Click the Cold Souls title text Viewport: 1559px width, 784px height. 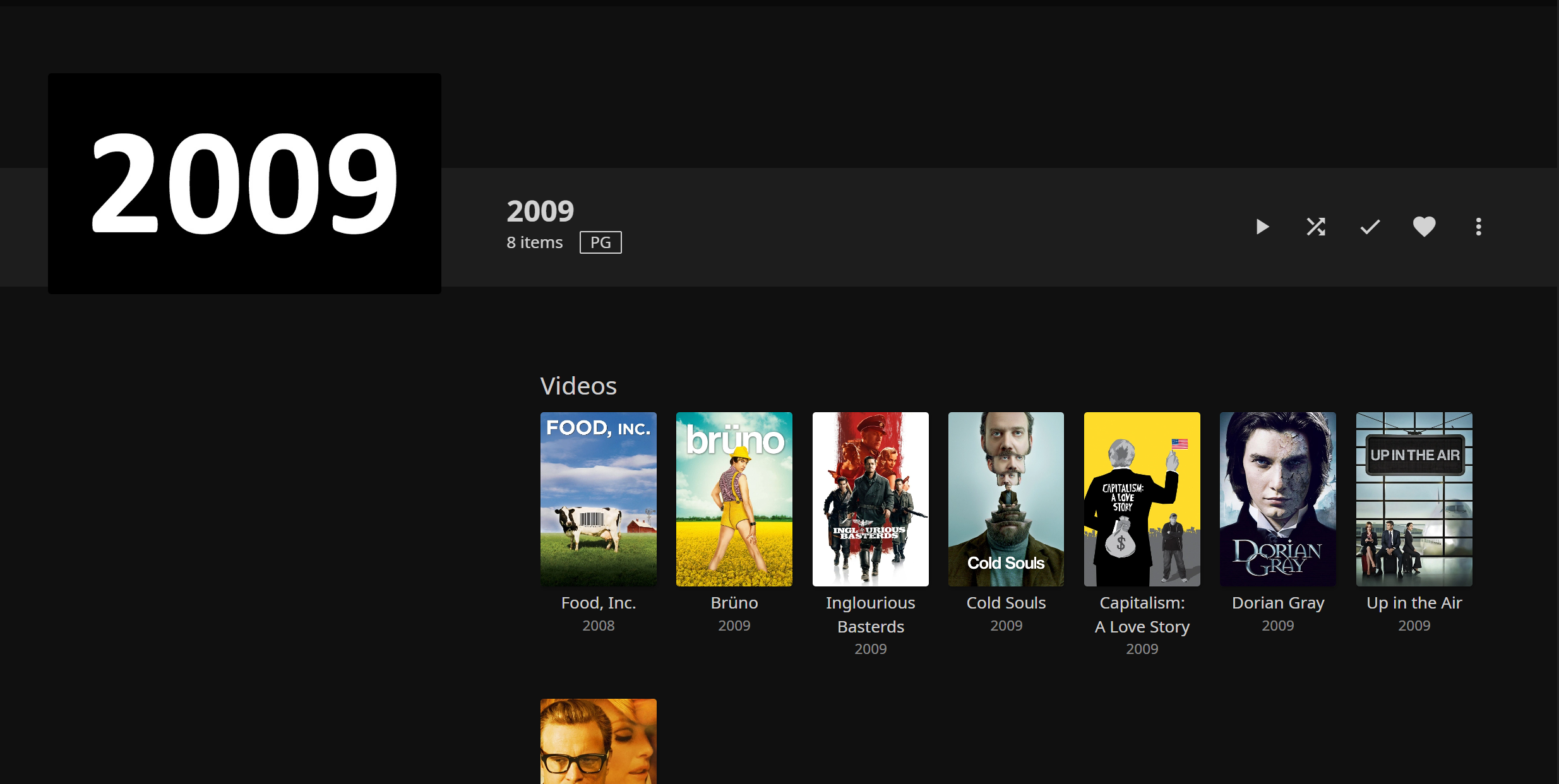point(1006,603)
